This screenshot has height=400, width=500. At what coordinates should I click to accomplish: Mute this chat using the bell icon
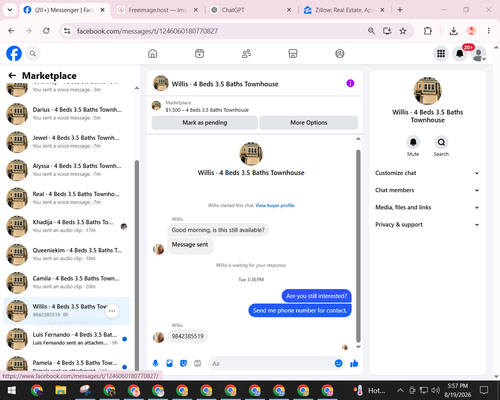tap(413, 142)
